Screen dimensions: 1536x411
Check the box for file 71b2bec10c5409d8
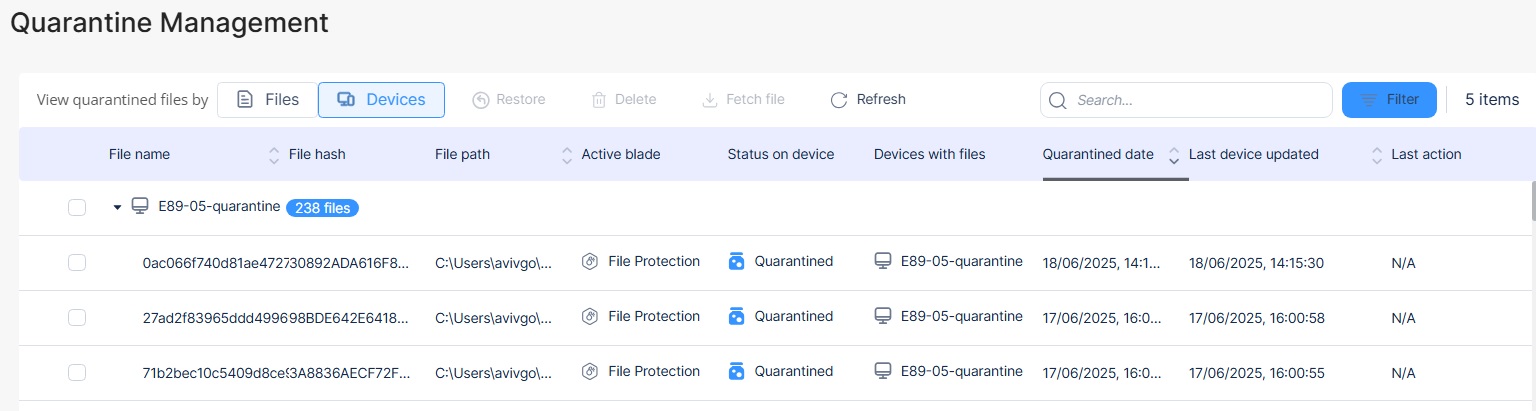click(x=77, y=372)
